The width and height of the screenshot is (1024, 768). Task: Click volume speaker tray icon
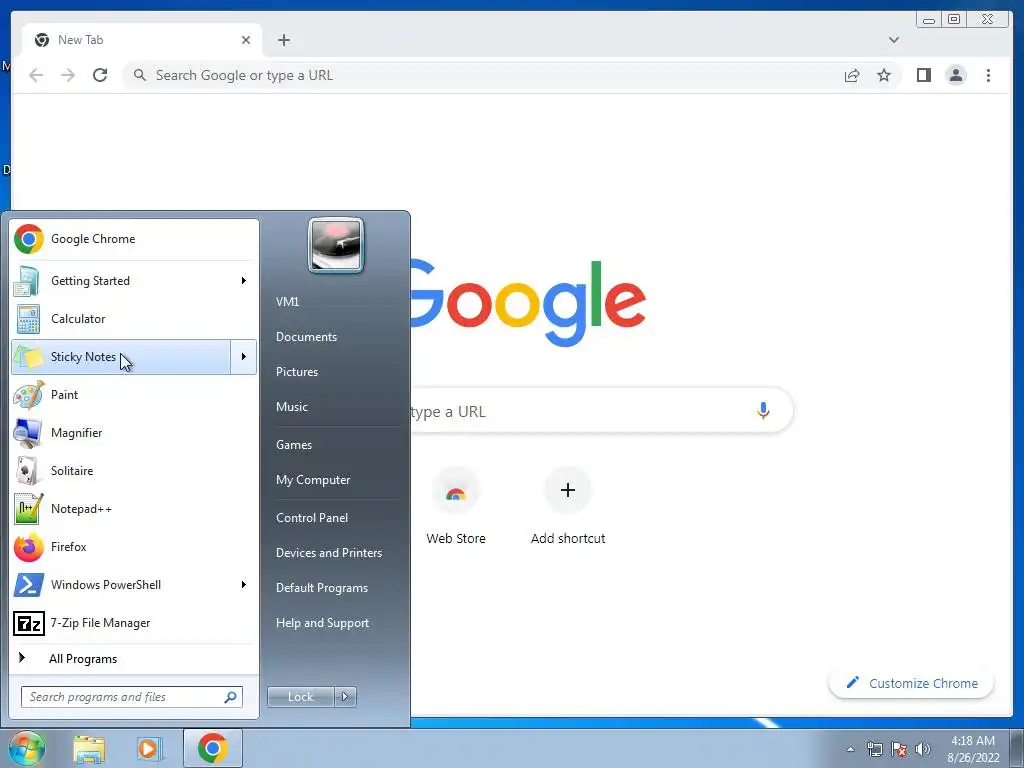[x=923, y=749]
